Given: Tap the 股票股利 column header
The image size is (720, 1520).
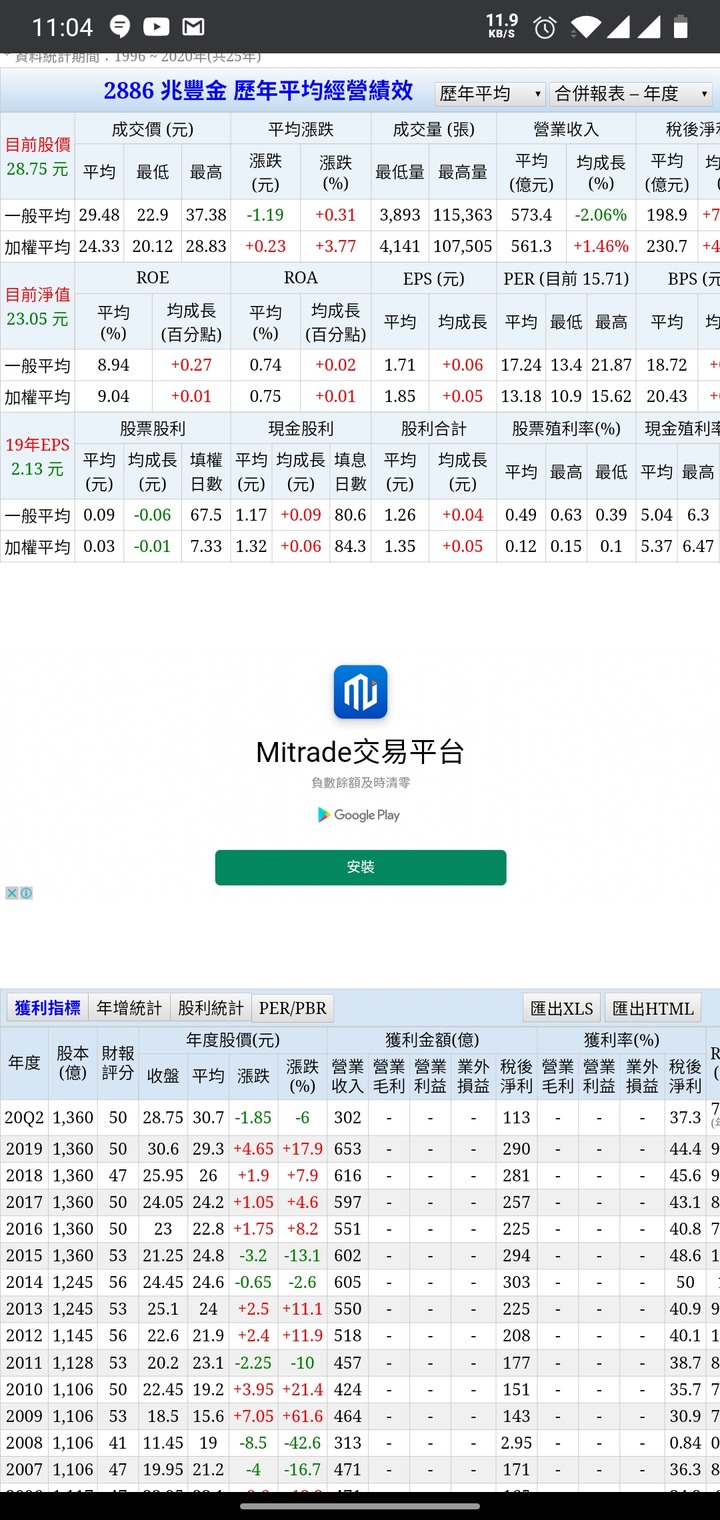Looking at the screenshot, I should click(x=153, y=428).
